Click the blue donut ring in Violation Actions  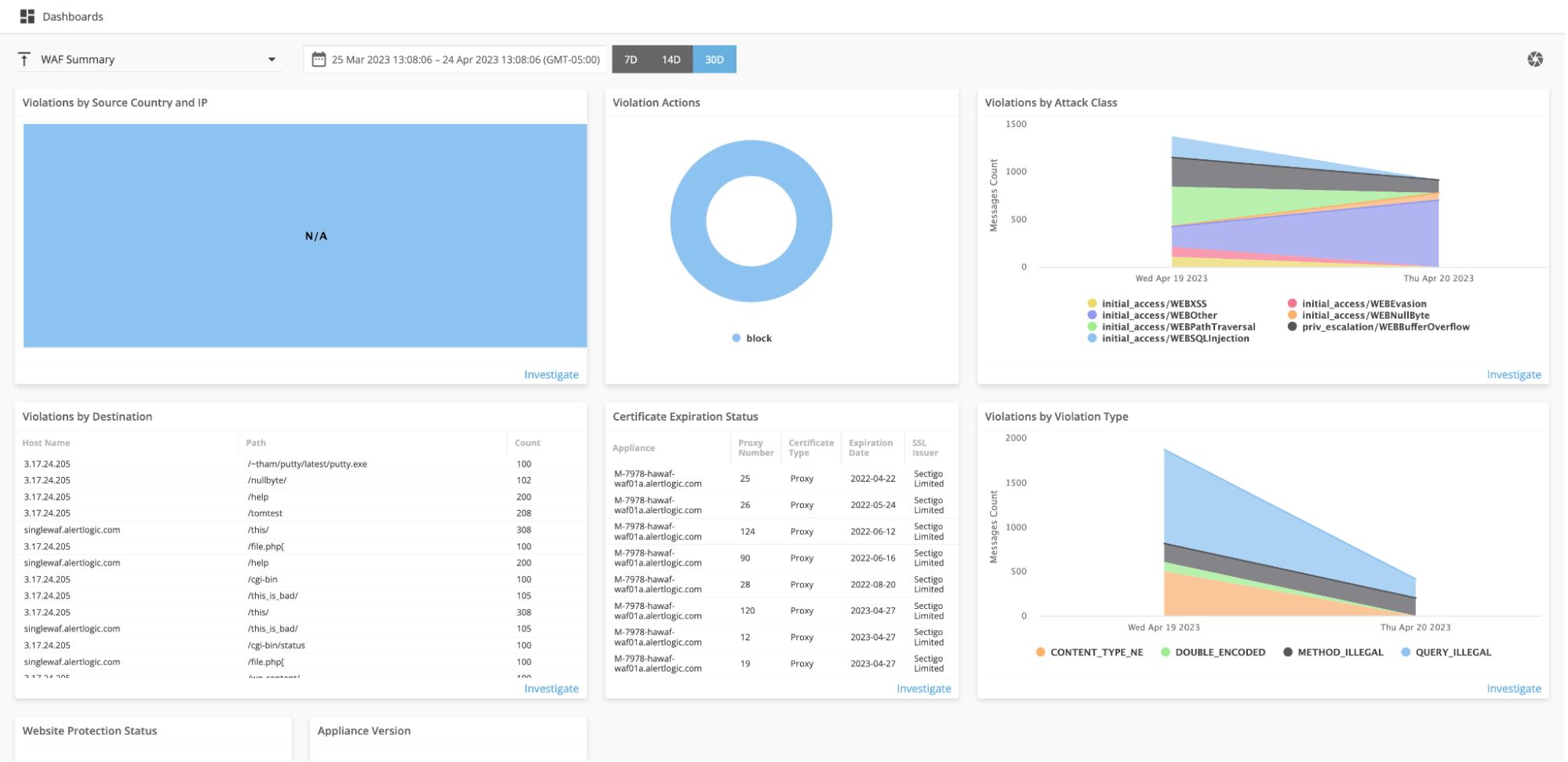(x=686, y=221)
